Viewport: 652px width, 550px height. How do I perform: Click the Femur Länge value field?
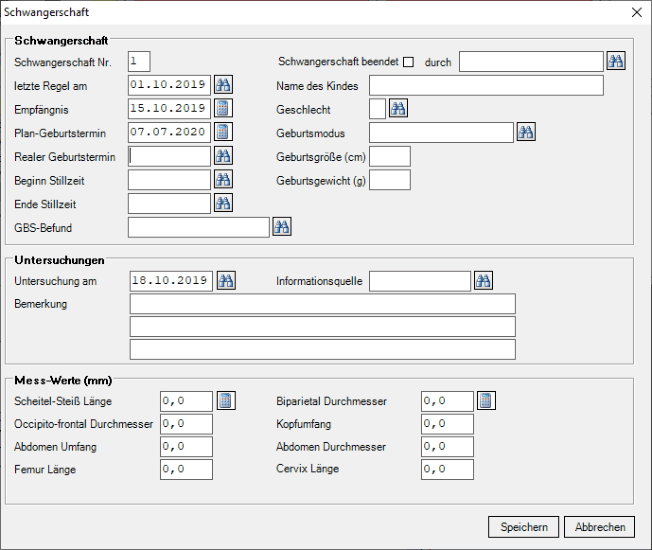point(186,470)
